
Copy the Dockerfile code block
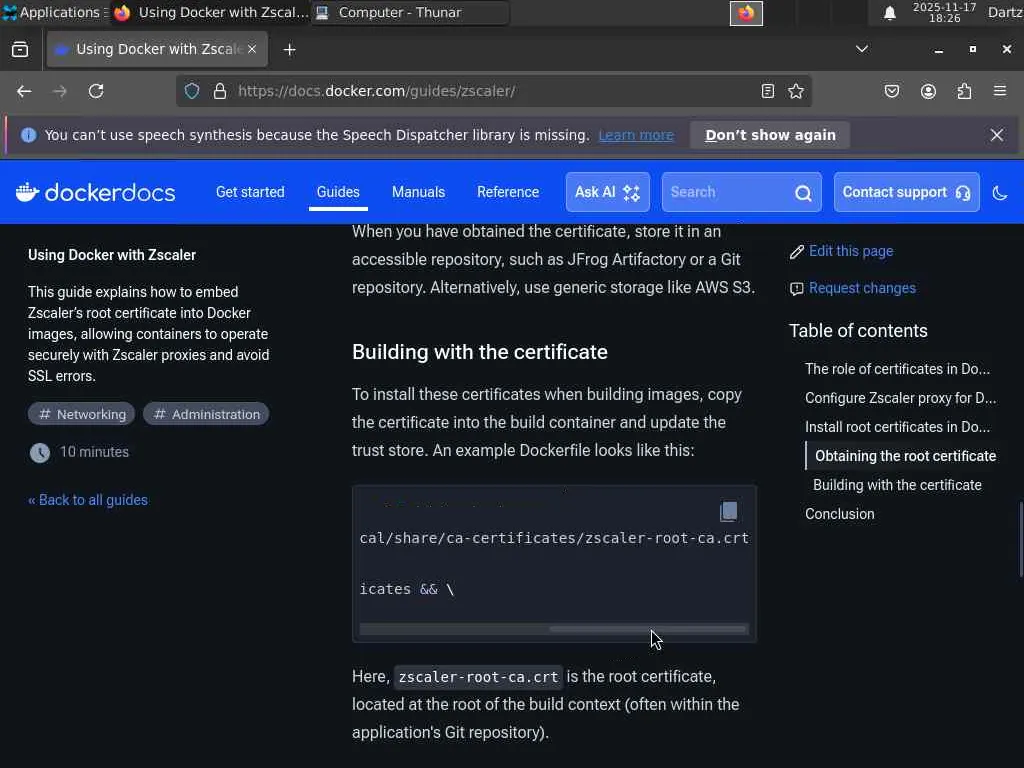pyautogui.click(x=728, y=511)
